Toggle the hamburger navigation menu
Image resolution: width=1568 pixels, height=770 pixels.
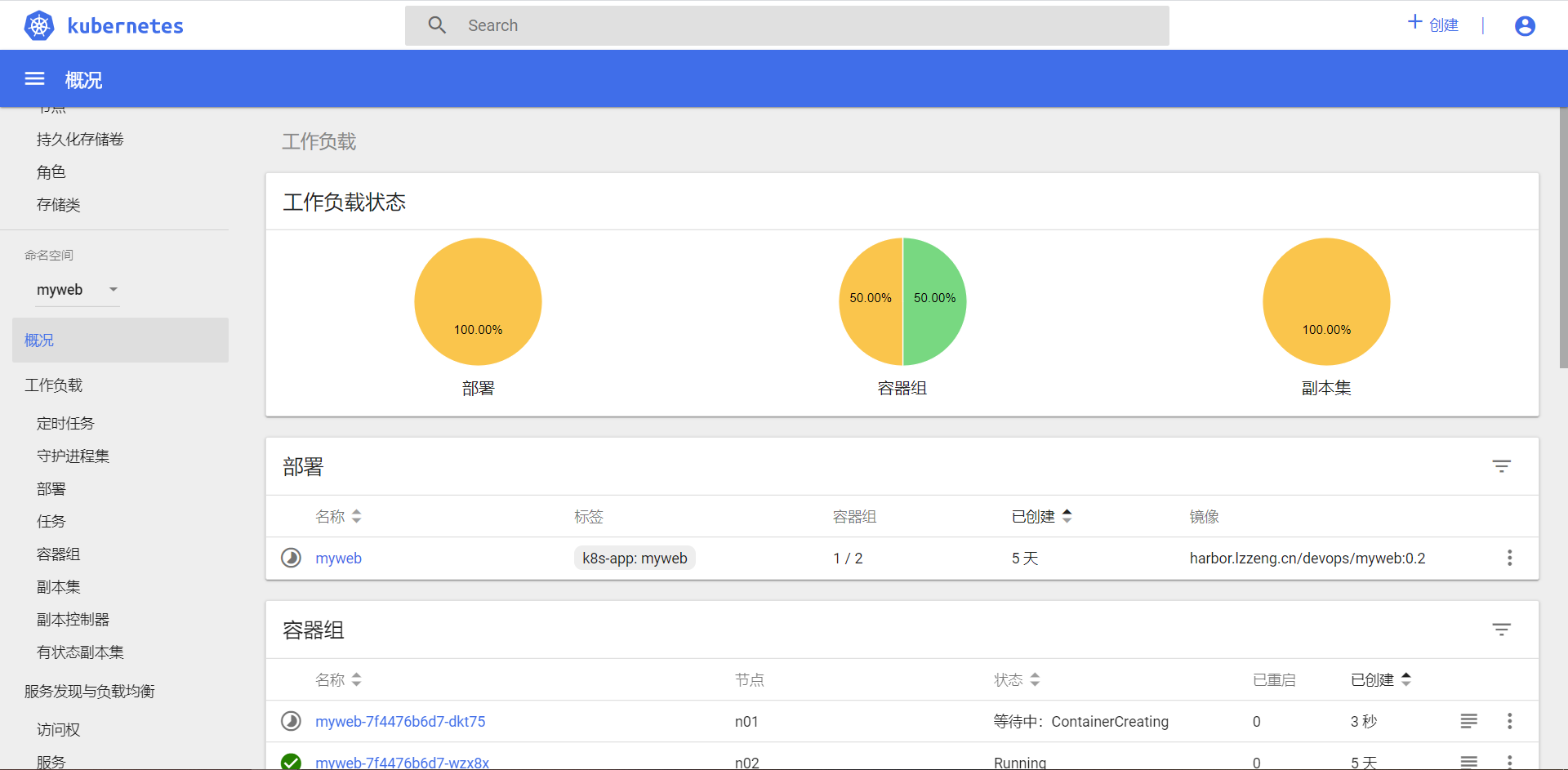pos(34,78)
